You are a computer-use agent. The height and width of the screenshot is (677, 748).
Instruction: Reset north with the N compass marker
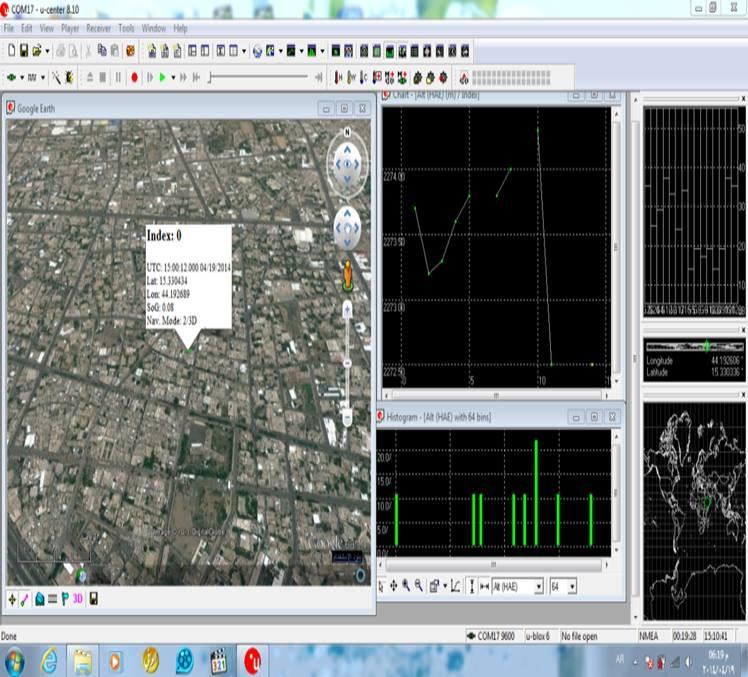pos(347,132)
